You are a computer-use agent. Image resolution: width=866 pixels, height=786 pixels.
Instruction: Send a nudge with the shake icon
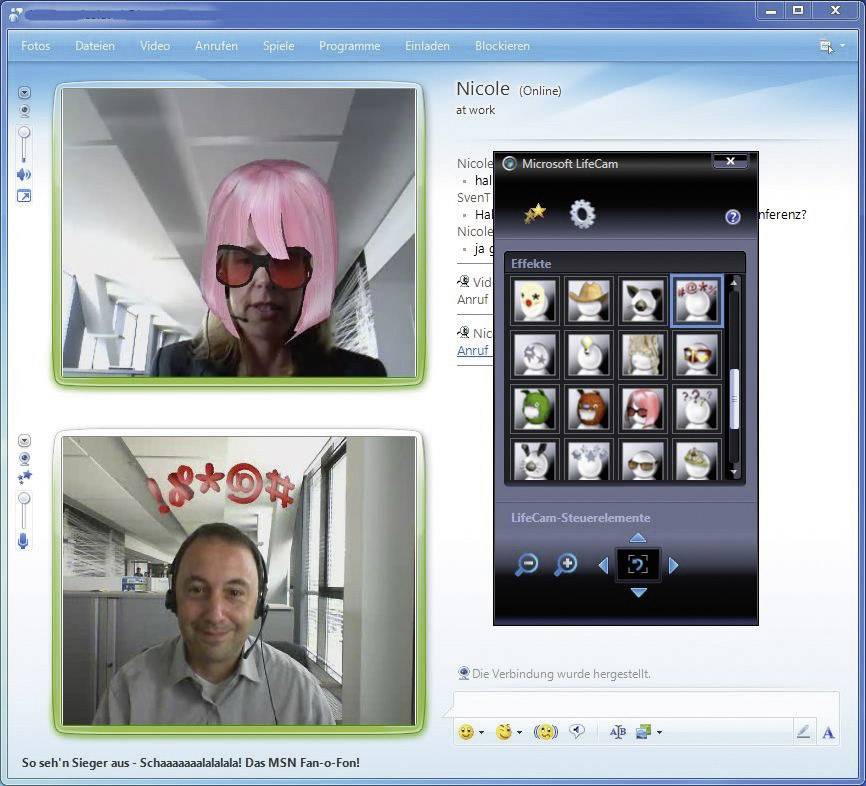click(x=547, y=732)
